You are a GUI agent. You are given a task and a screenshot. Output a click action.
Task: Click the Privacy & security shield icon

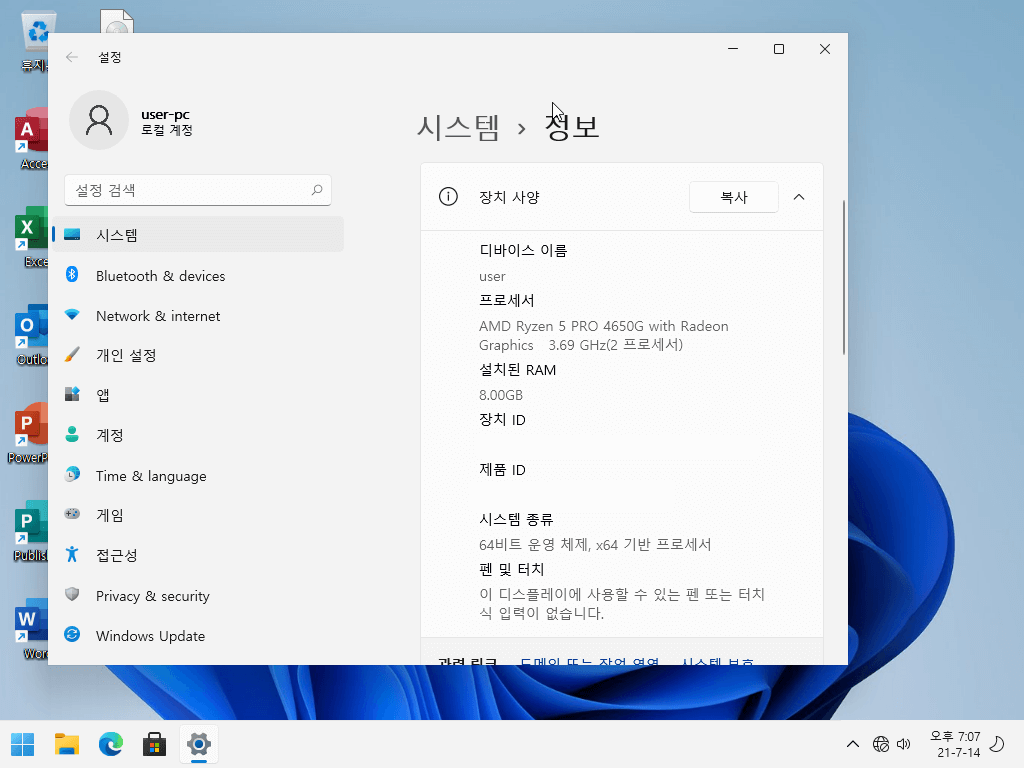coord(72,594)
